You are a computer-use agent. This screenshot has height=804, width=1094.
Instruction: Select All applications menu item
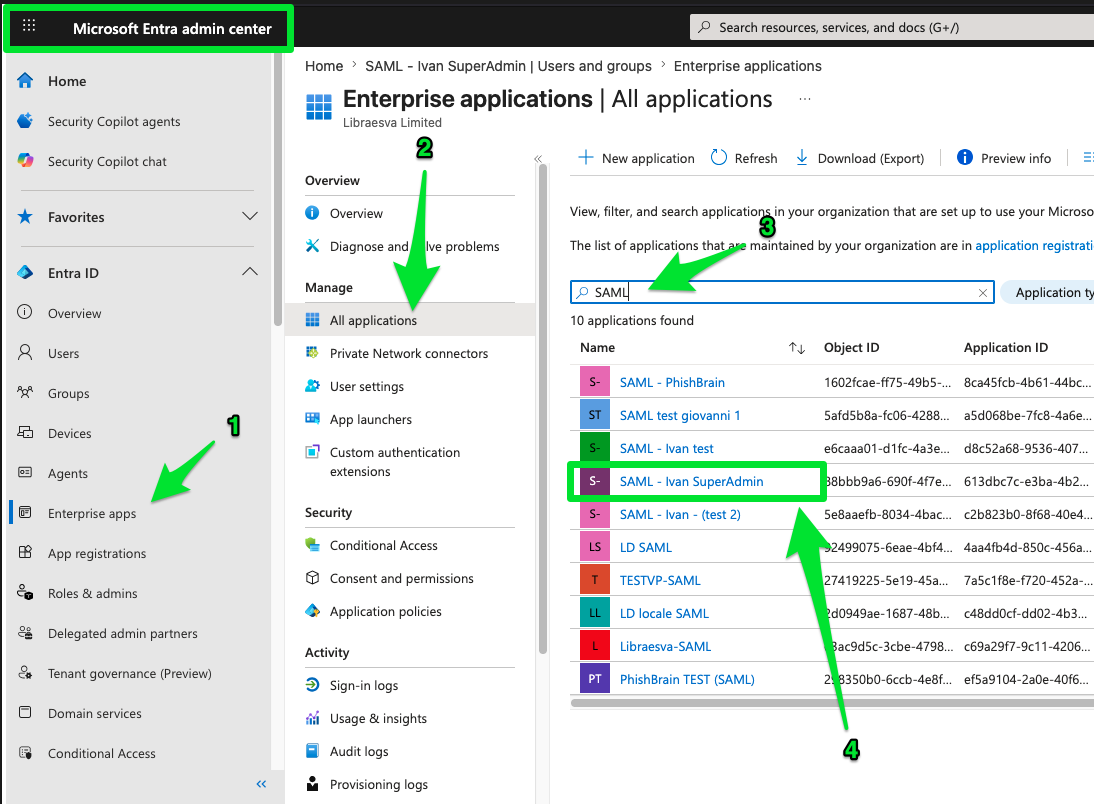coord(410,320)
